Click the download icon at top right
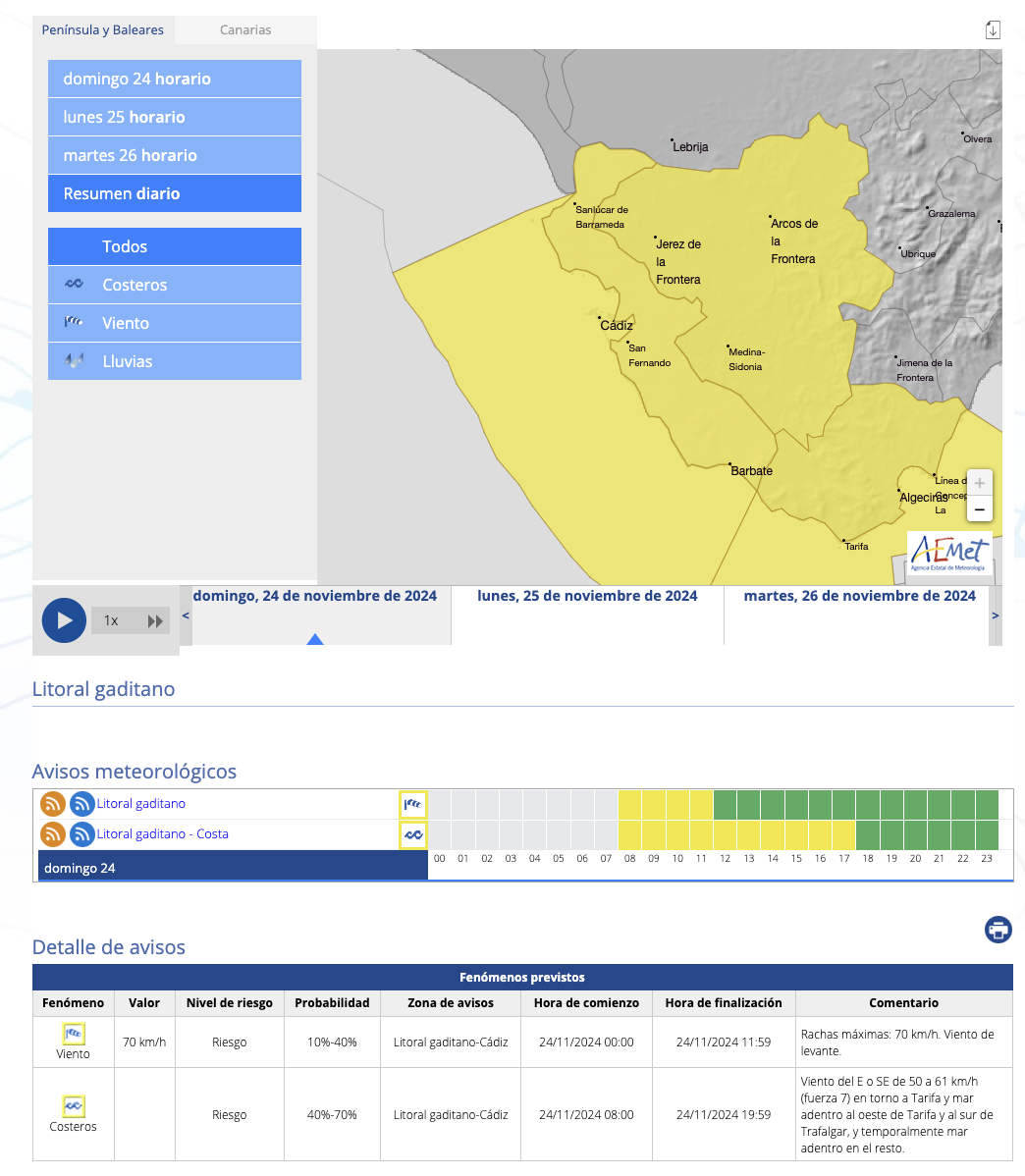Screen dimensions: 1025x1176 tap(993, 30)
